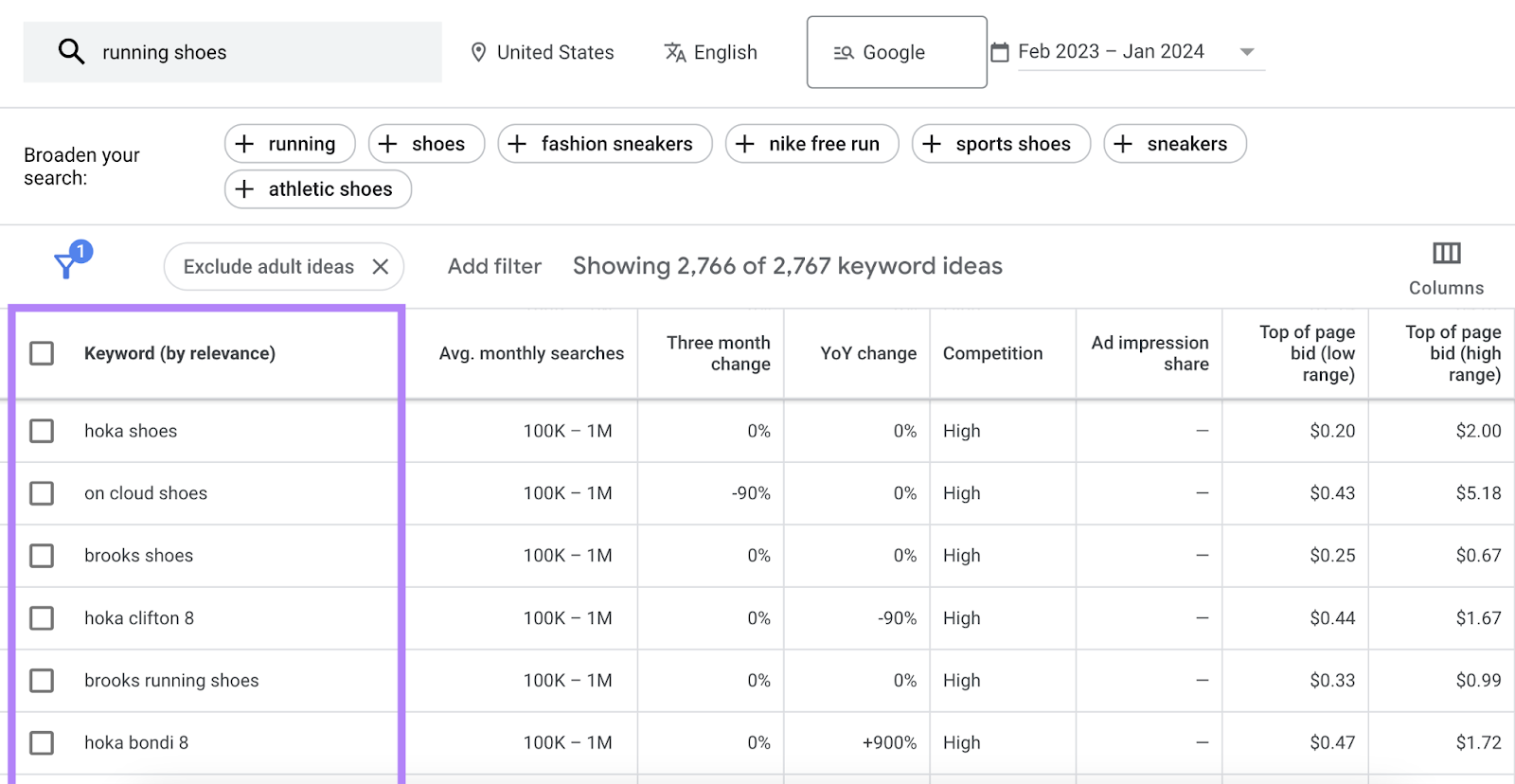The image size is (1515, 784).
Task: Sort by Competition column header
Action: (992, 353)
